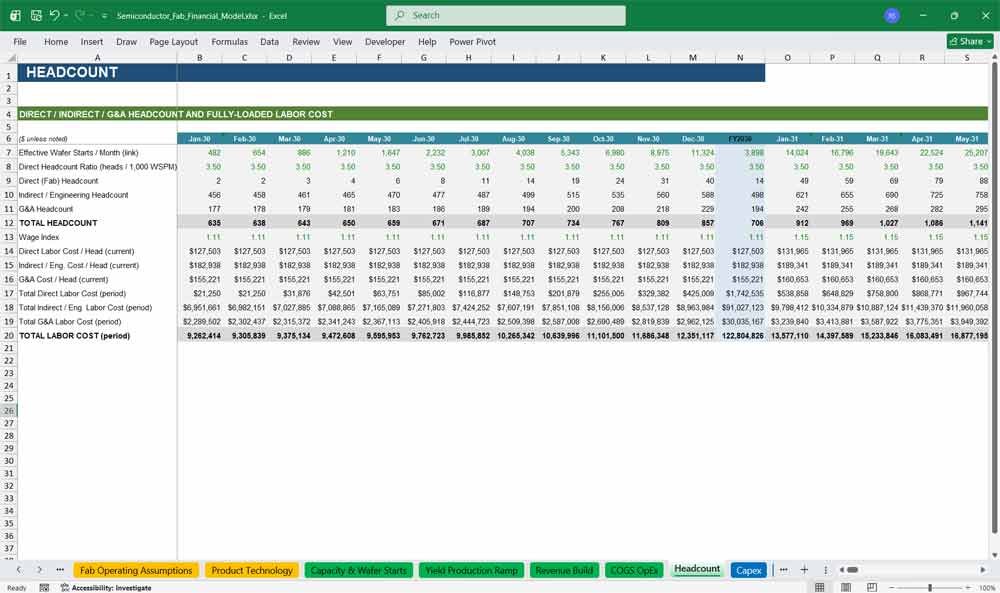This screenshot has width=1000, height=593.
Task: Click the HEADCOUNT title cell
Action: [x=97, y=72]
